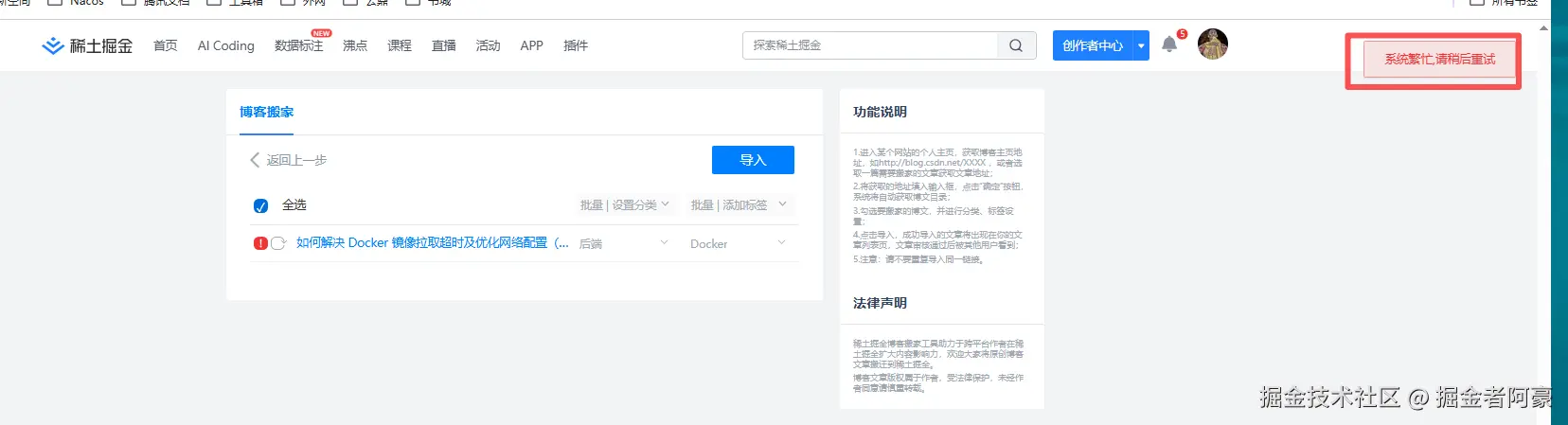
Task: Select the 博客搬家 tab
Action: point(267,112)
